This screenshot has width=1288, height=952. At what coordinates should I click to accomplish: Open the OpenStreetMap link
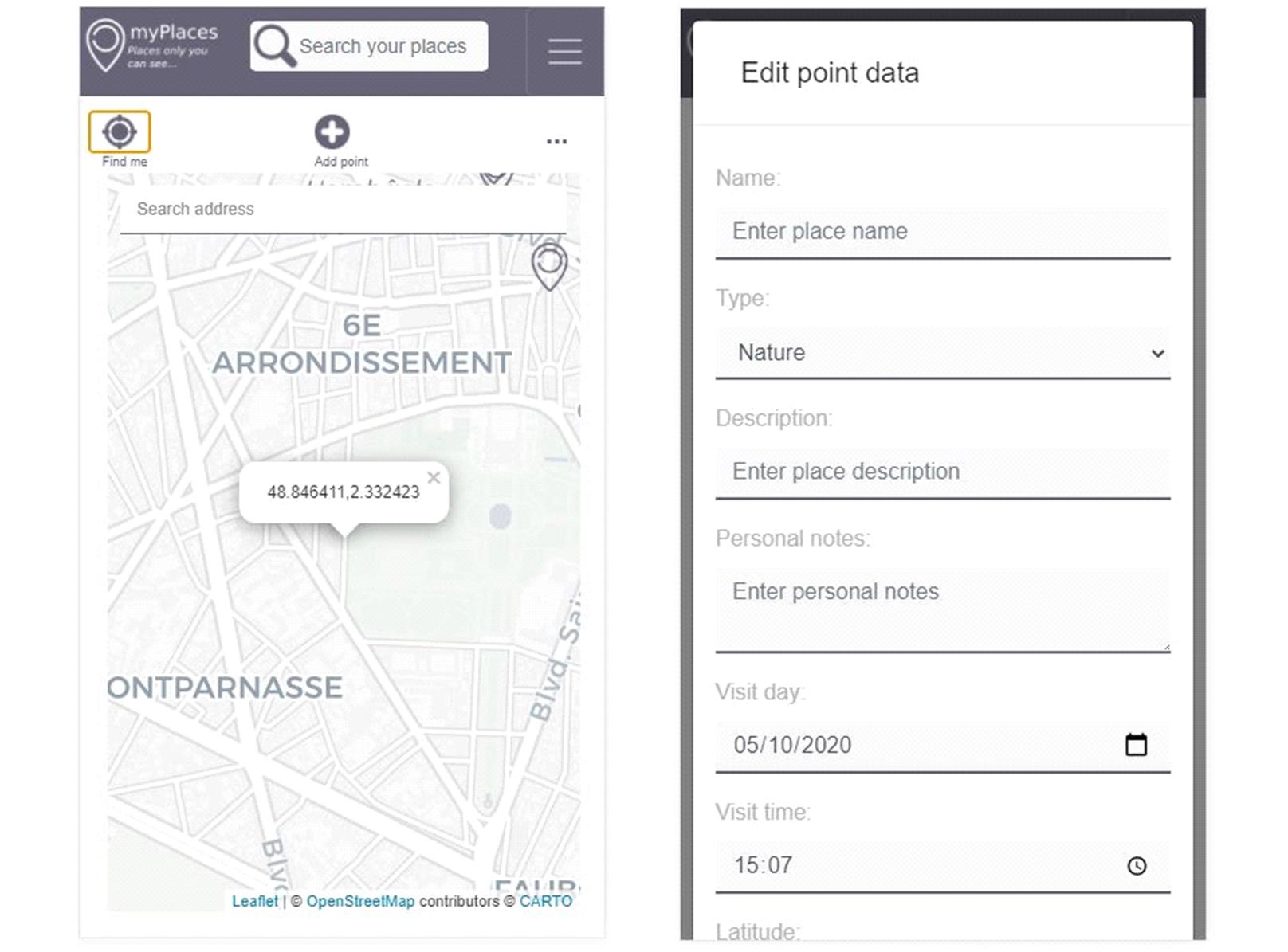point(360,901)
